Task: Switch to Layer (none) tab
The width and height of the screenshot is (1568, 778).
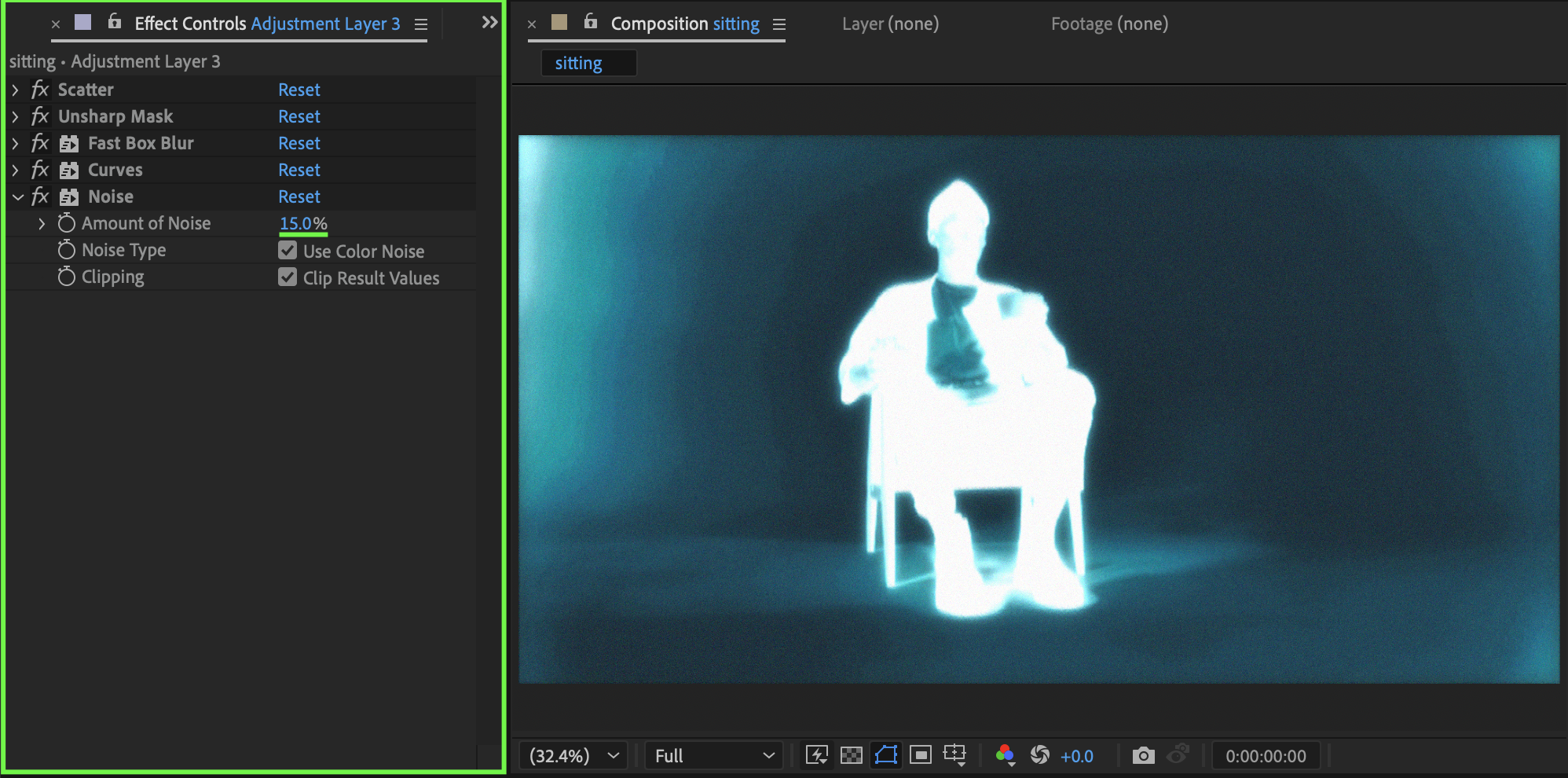Action: pyautogui.click(x=890, y=24)
